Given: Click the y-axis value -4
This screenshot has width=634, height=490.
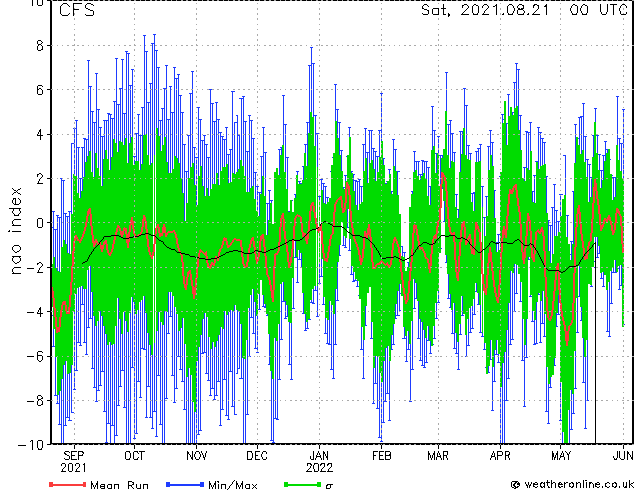Looking at the screenshot, I should 35,312.
